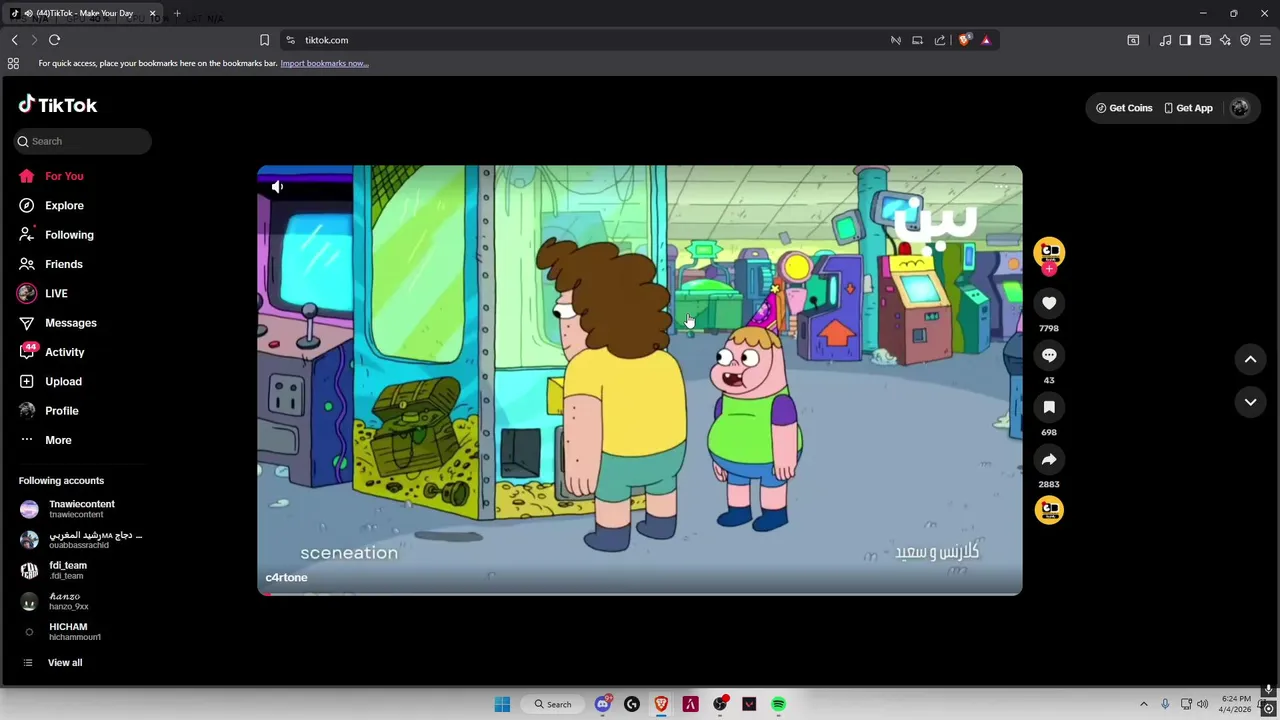Open the Brave VPN shield icon
Image resolution: width=1280 pixels, height=720 pixels.
point(1245,40)
